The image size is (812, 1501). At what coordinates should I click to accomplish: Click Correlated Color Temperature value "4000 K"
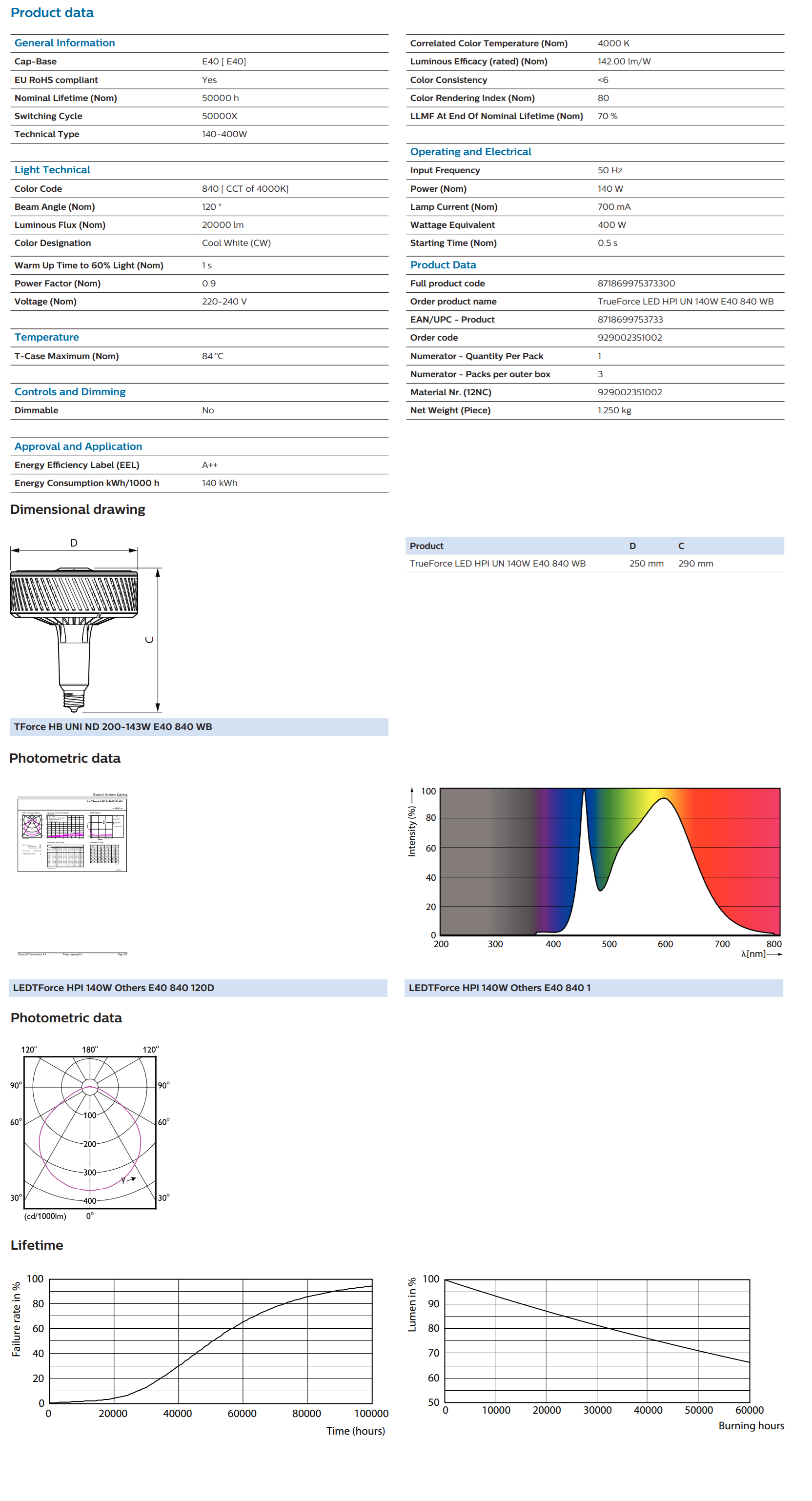[x=613, y=44]
